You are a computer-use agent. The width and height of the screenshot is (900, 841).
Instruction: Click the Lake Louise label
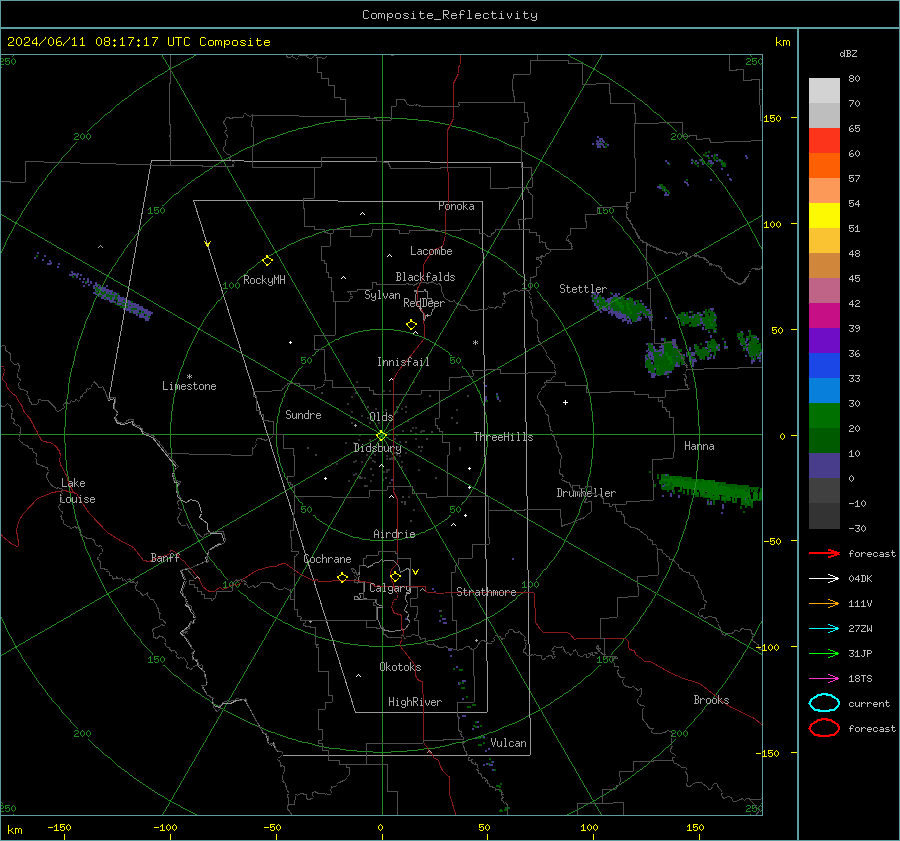point(77,491)
